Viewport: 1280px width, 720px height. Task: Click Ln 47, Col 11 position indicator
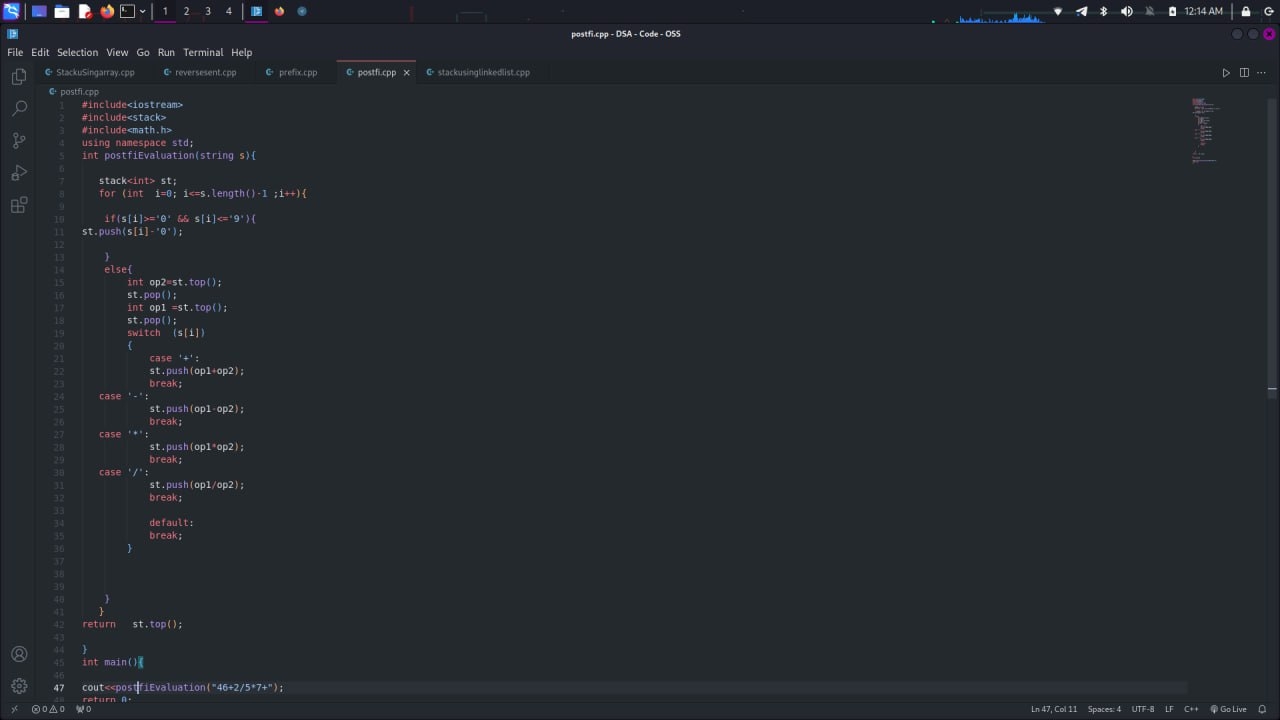tap(1054, 709)
